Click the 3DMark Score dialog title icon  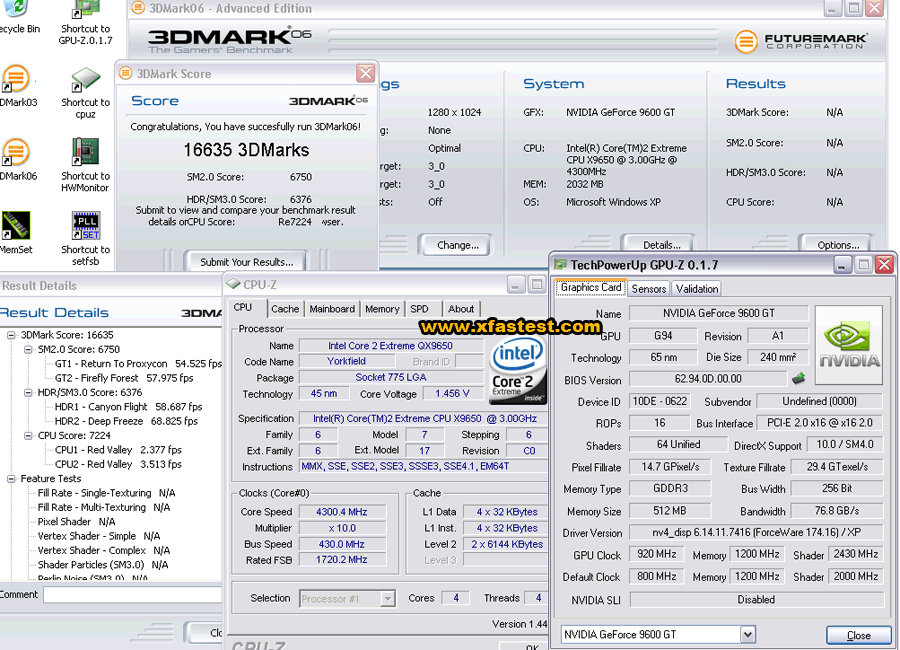tap(126, 73)
